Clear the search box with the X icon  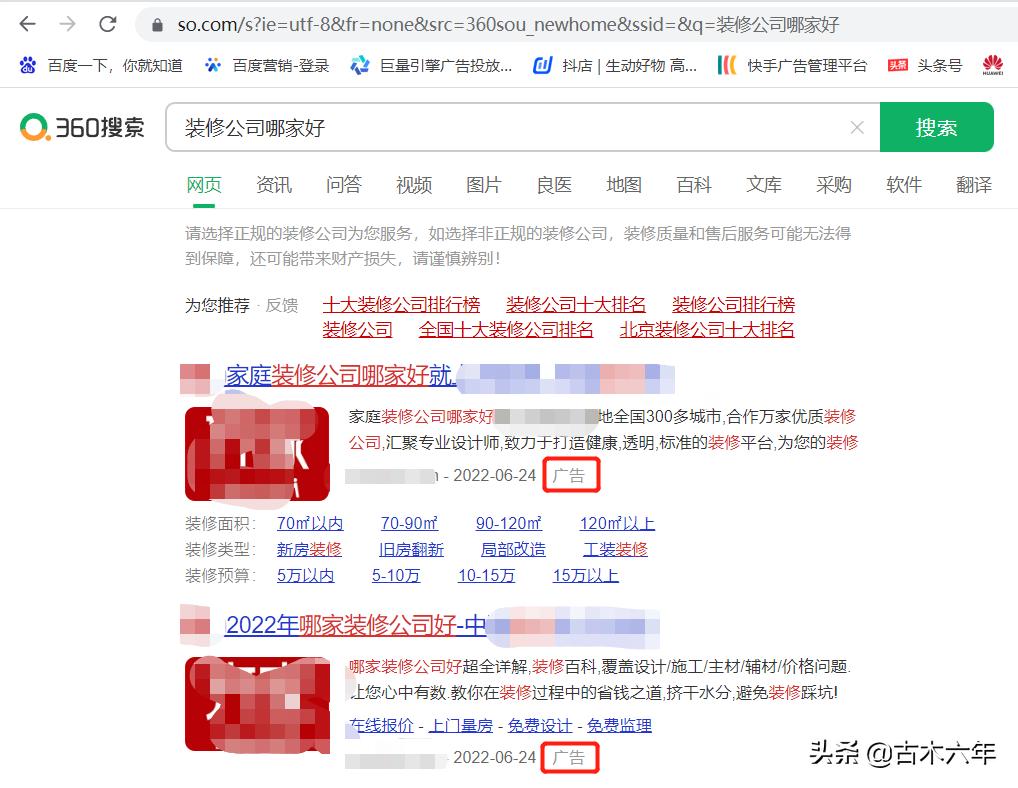pos(857,127)
